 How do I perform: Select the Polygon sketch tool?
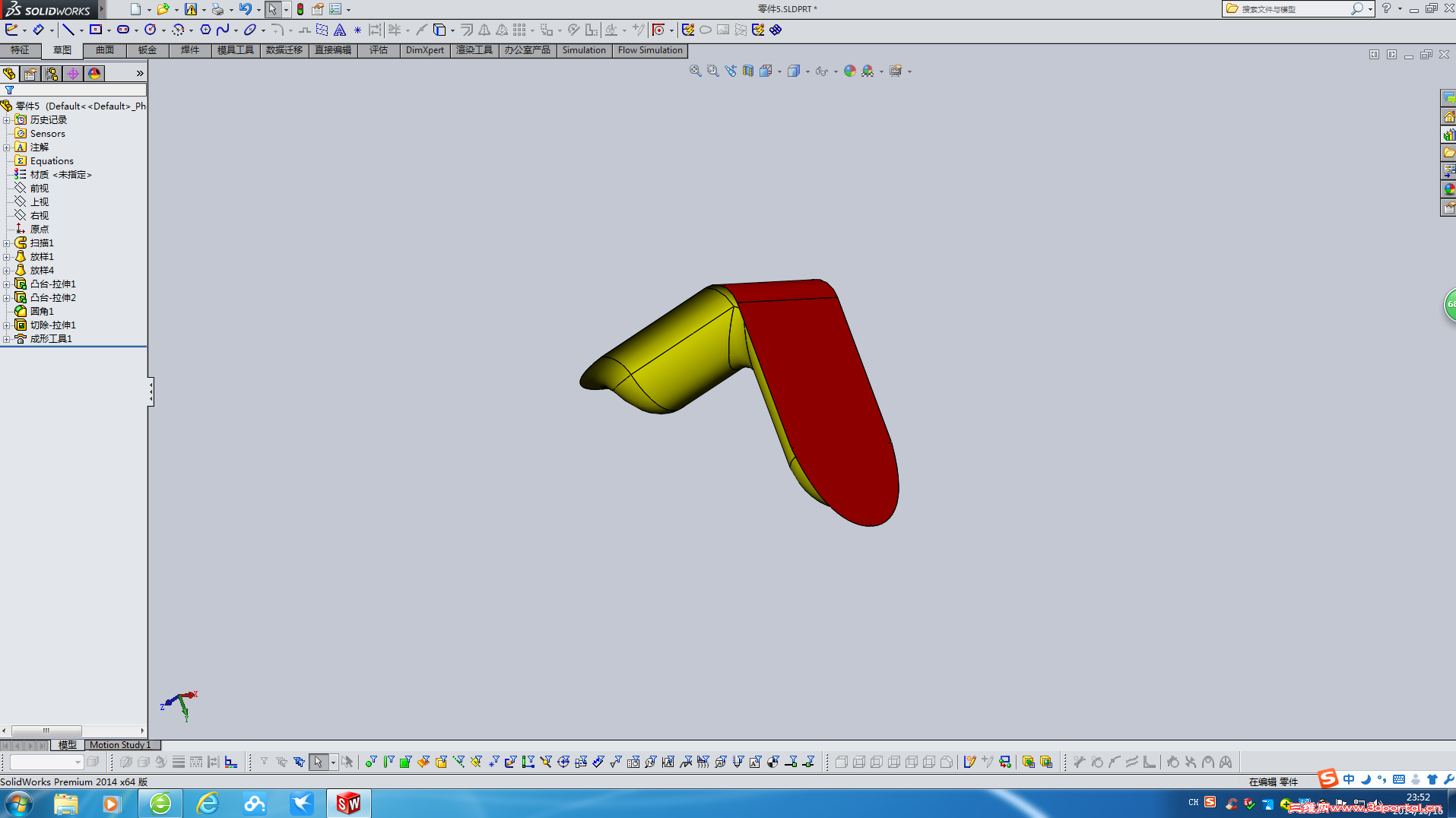coord(205,30)
